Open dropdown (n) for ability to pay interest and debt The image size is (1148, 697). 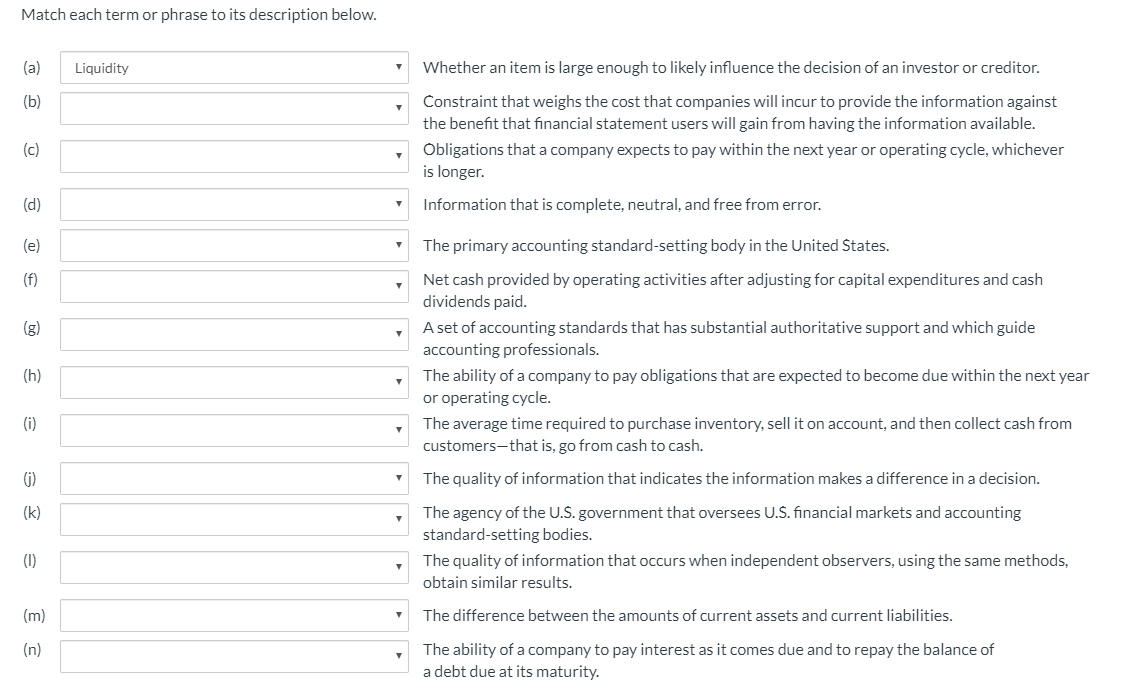pyautogui.click(x=234, y=656)
